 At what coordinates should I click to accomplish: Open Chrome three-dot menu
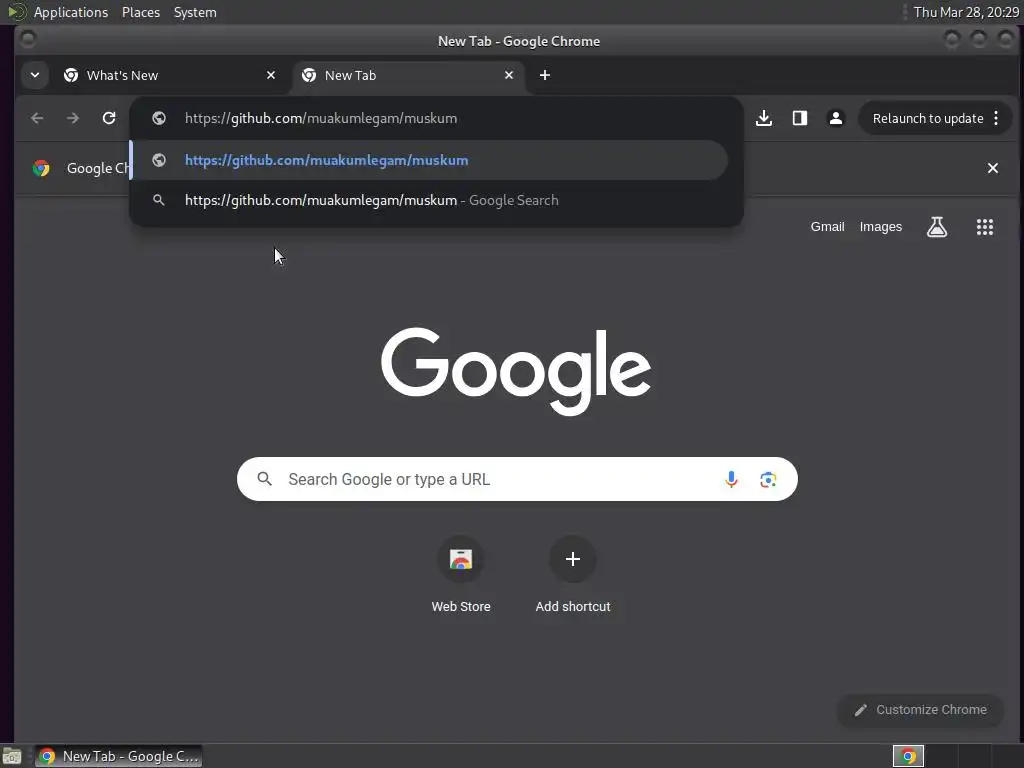pyautogui.click(x=996, y=118)
